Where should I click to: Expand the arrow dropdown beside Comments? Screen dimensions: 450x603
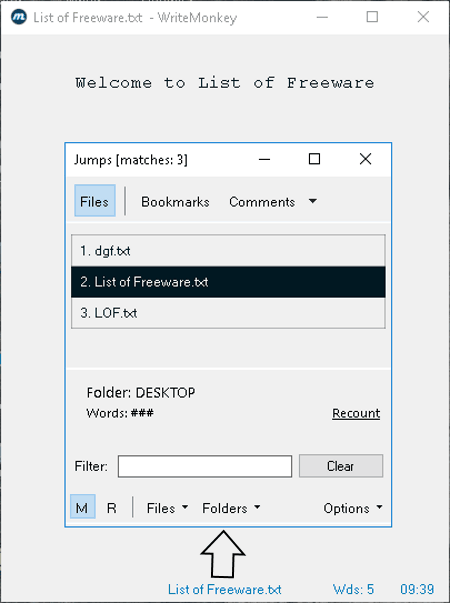pos(313,201)
